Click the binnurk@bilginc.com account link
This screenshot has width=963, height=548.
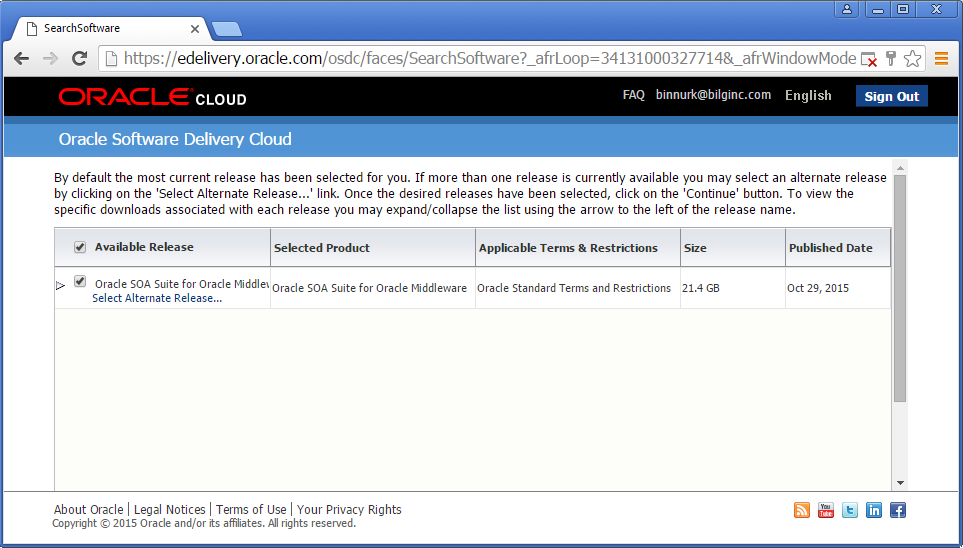coord(713,95)
